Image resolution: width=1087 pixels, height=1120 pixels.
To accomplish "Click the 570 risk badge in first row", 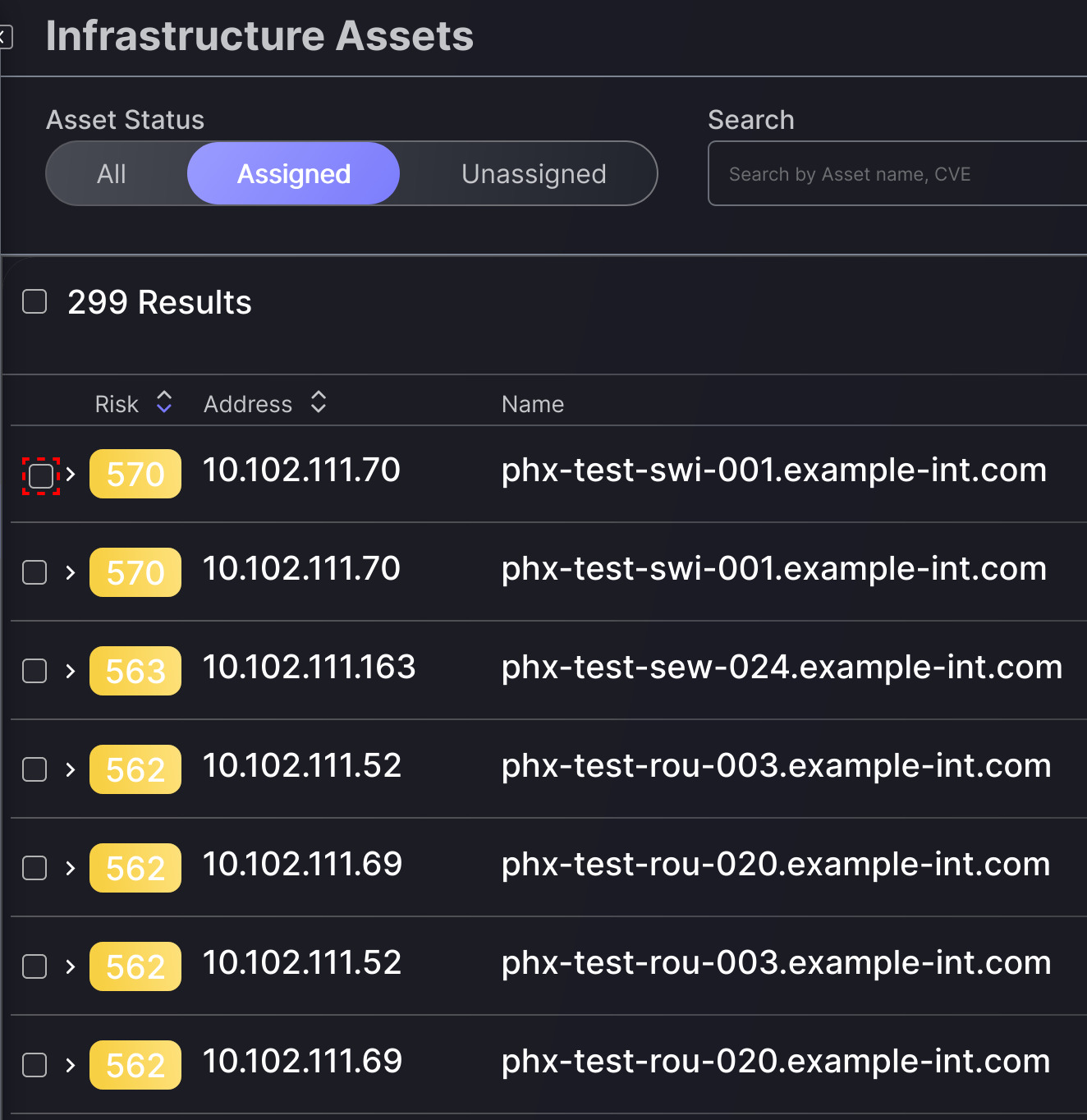I will [135, 474].
